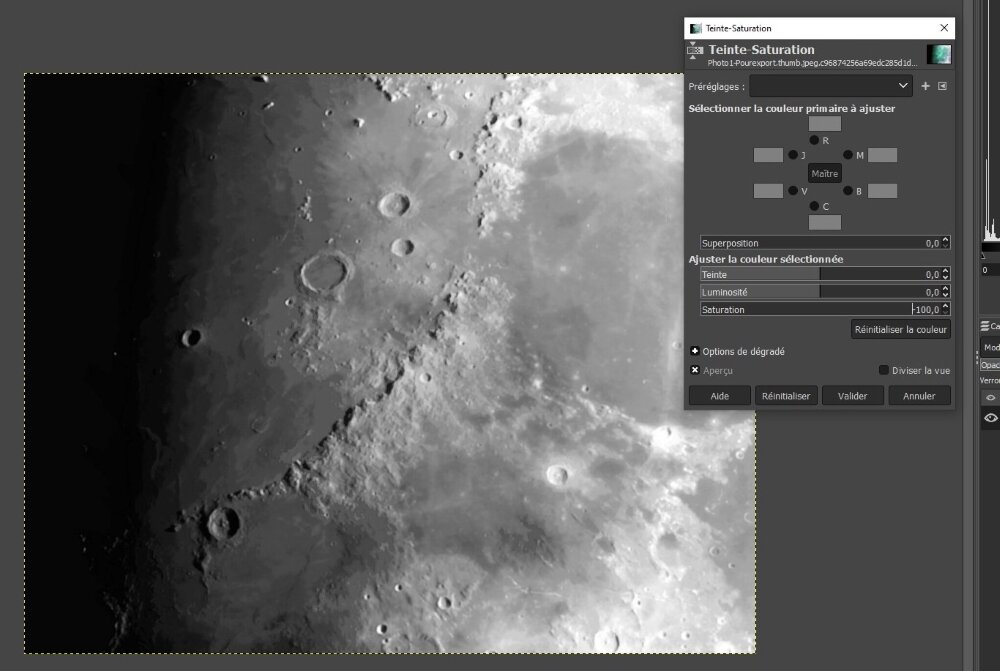
Task: Save settings as preset with plus icon
Action: (x=925, y=86)
